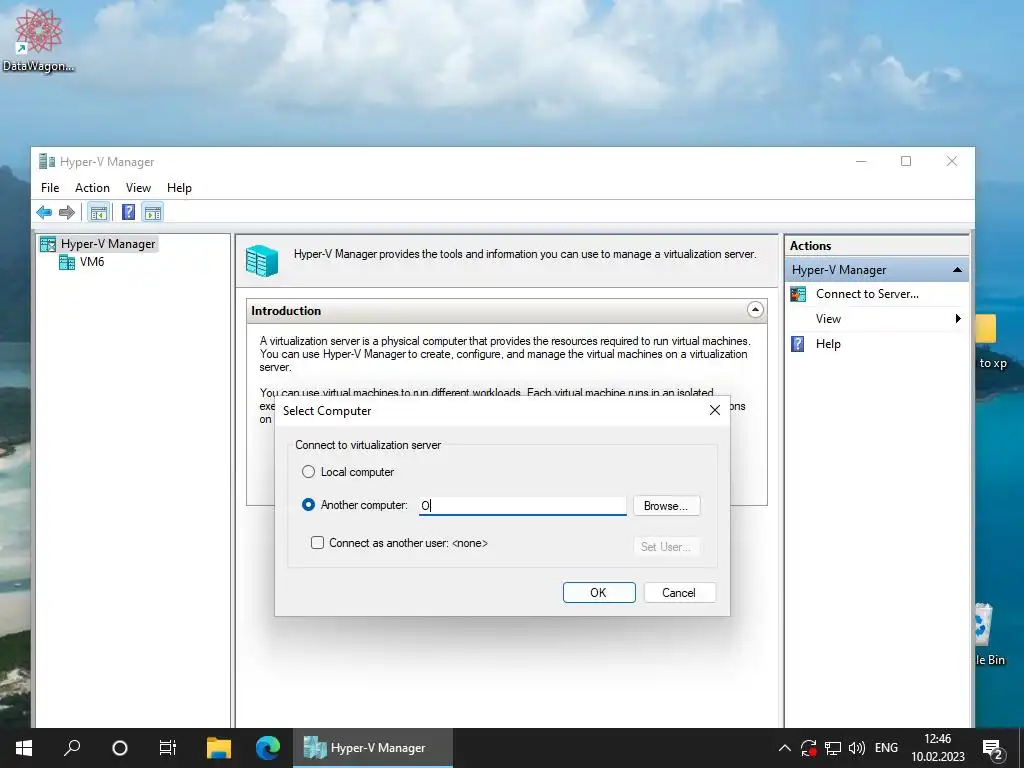
Task: Open the Action menu
Action: point(92,188)
